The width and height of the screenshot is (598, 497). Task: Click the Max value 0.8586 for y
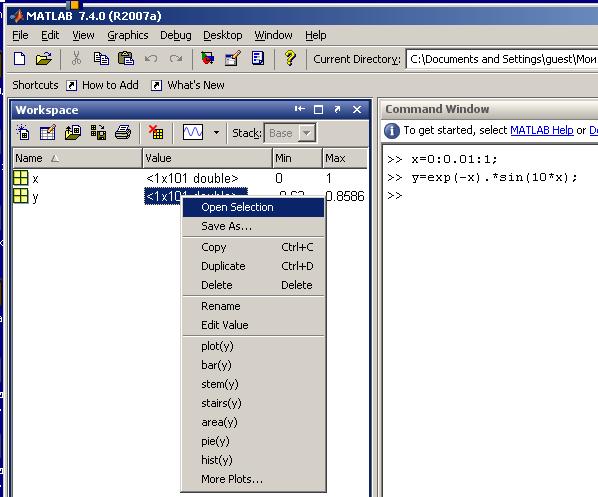coord(345,196)
